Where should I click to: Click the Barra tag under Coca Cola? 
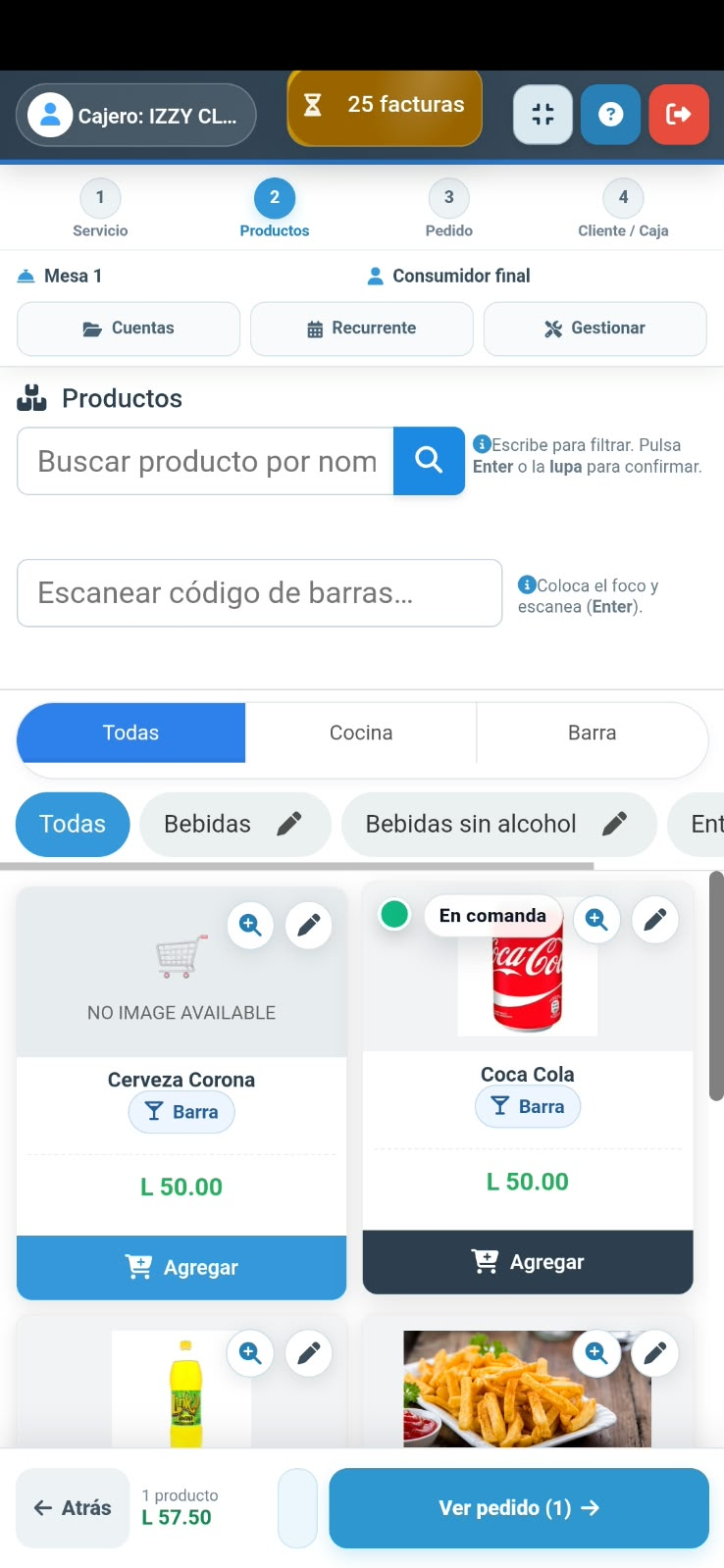click(528, 1107)
